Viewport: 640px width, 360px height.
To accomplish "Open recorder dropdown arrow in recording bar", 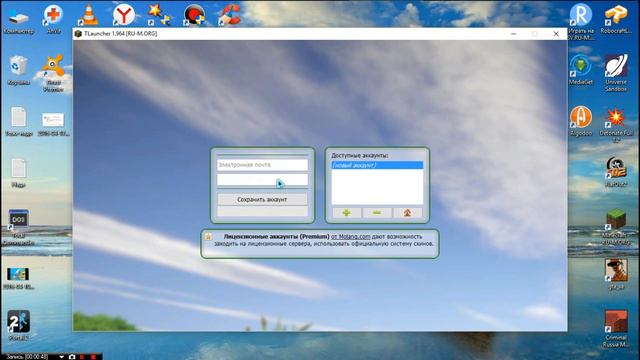I will coord(62,357).
